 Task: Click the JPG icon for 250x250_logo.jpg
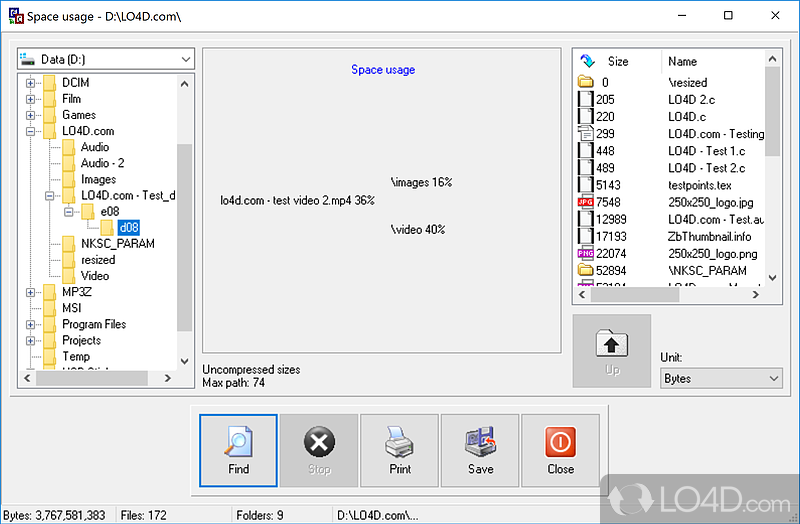[586, 202]
